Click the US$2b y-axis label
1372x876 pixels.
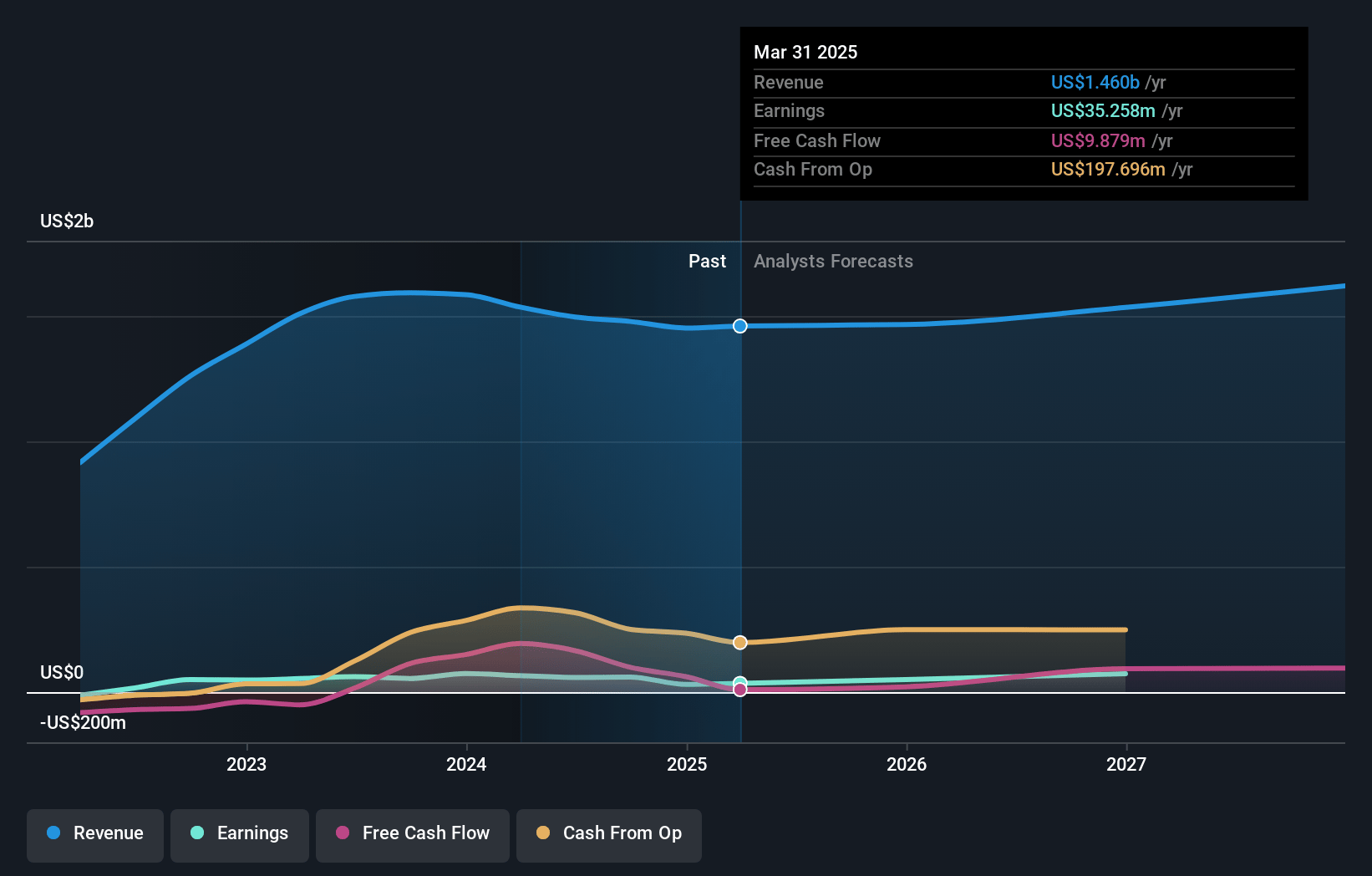pos(67,221)
